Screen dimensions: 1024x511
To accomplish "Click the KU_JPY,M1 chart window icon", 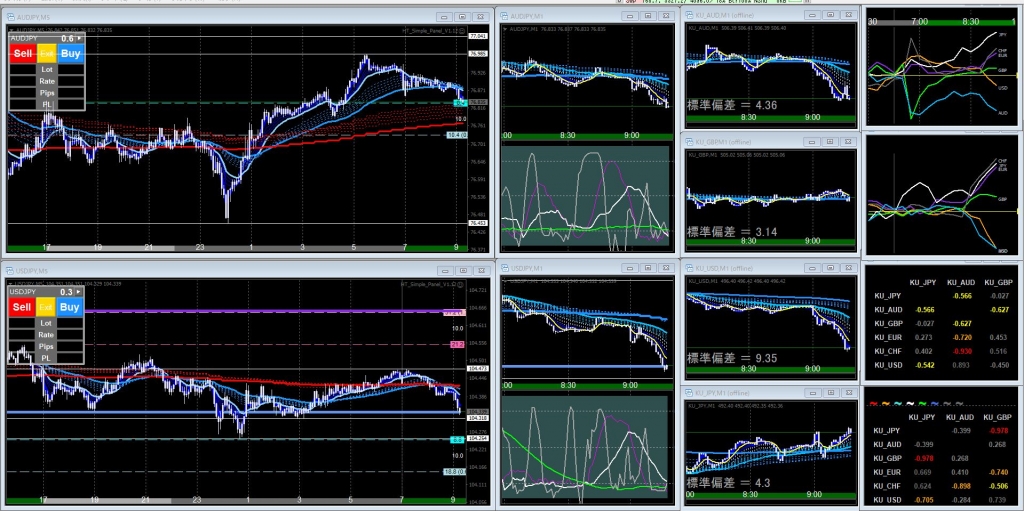I will click(x=690, y=395).
